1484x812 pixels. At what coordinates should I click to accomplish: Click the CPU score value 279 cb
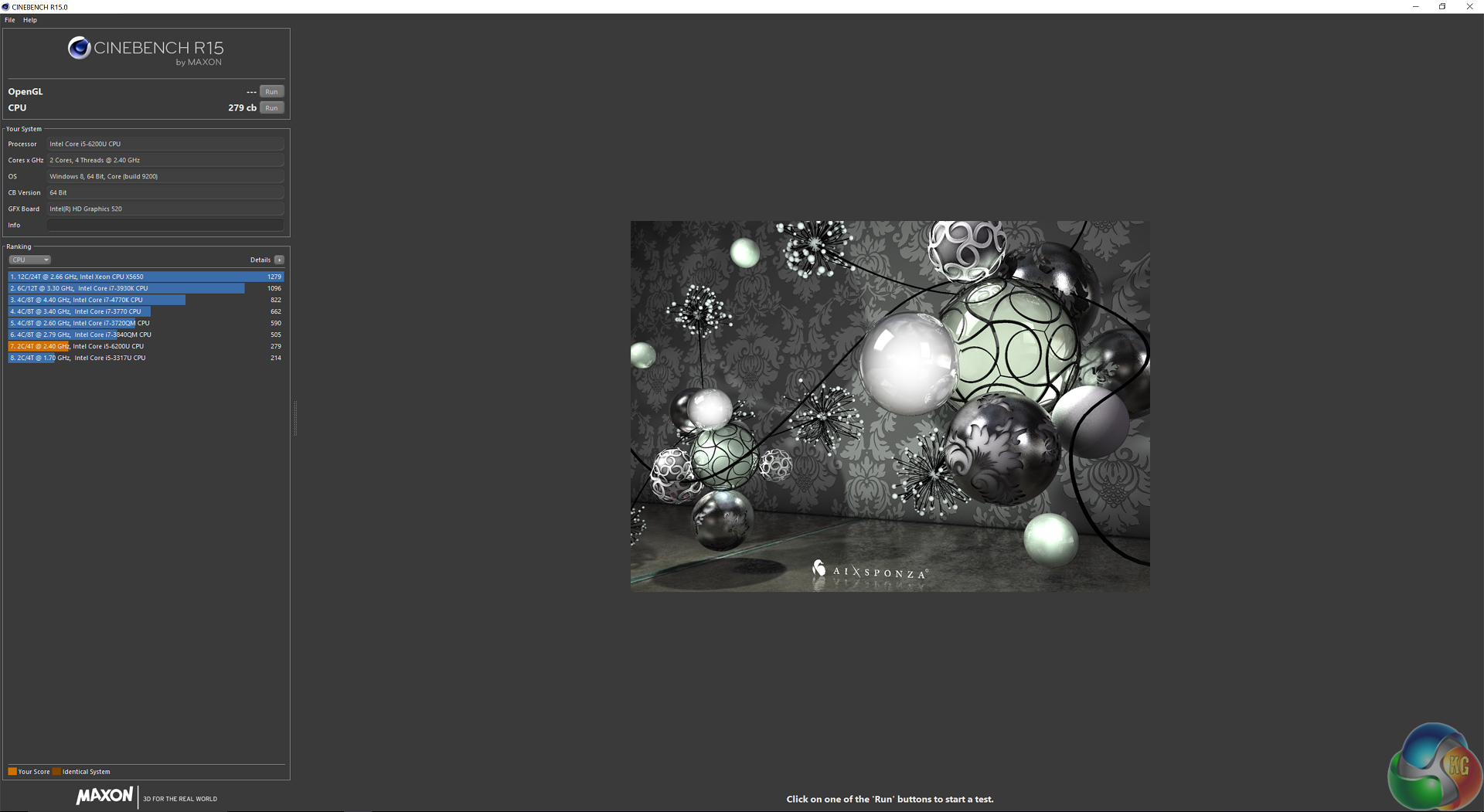[x=242, y=108]
